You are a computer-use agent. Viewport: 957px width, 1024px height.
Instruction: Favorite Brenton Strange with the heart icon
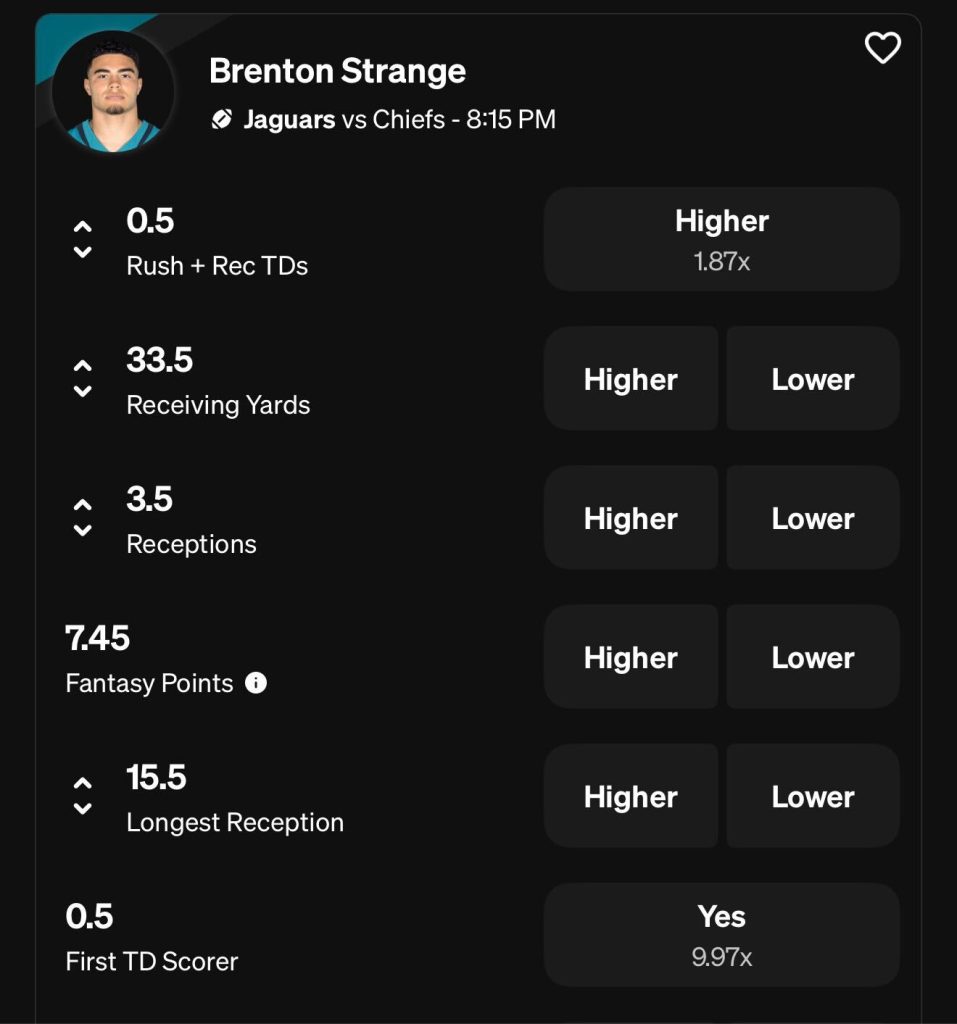(x=882, y=48)
